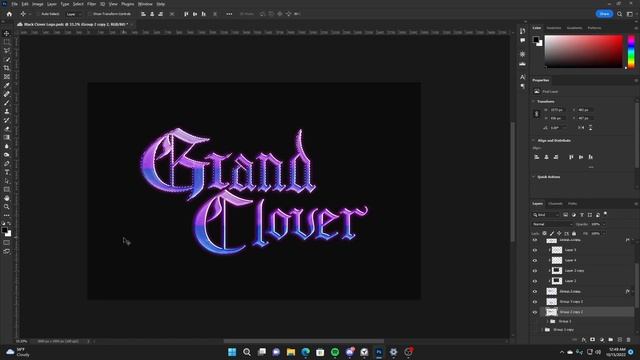Hide the Layer 4 visibility eye
Viewport: 640px width, 360px height.
(x=535, y=260)
